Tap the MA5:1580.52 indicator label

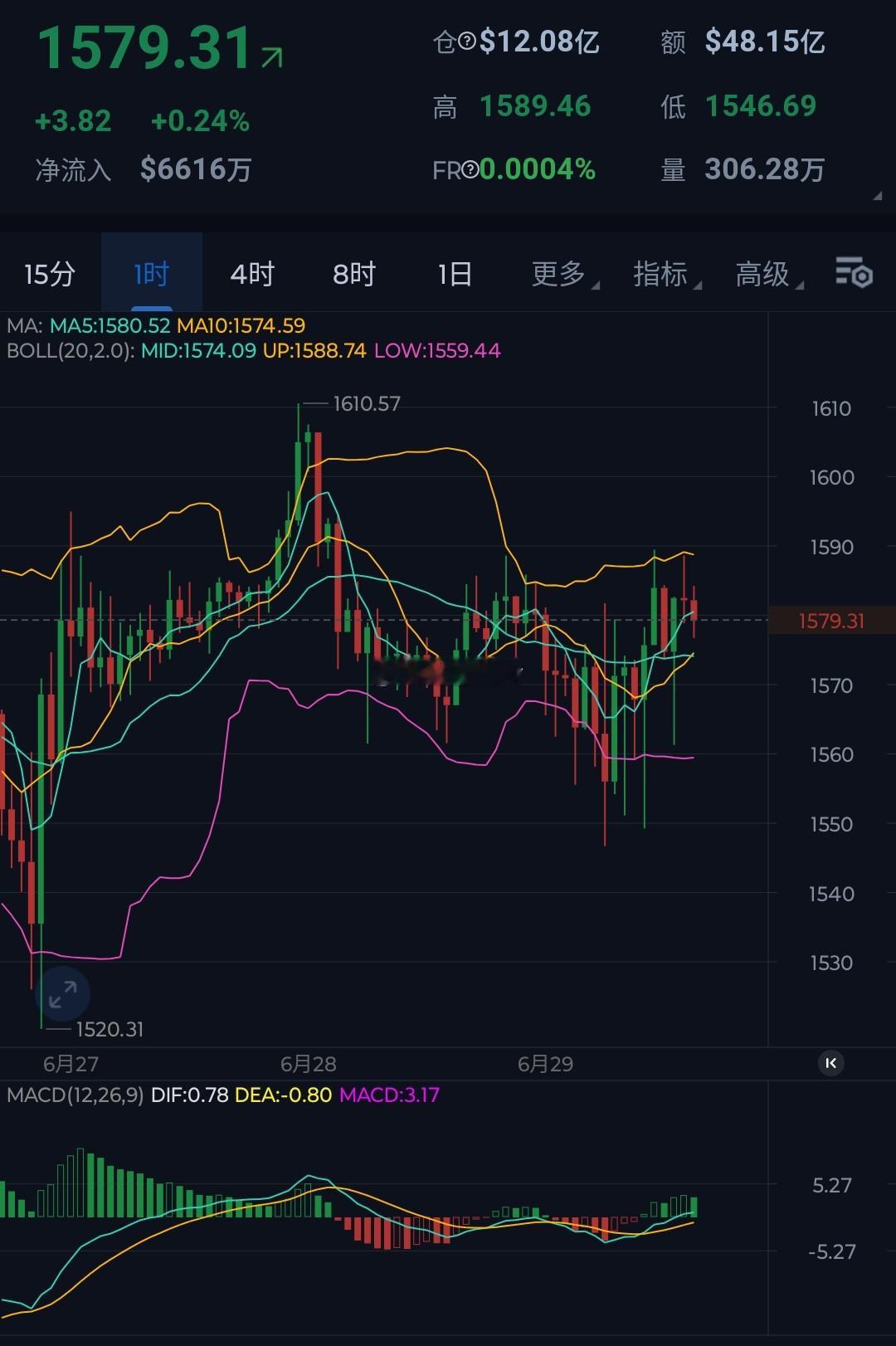point(110,325)
